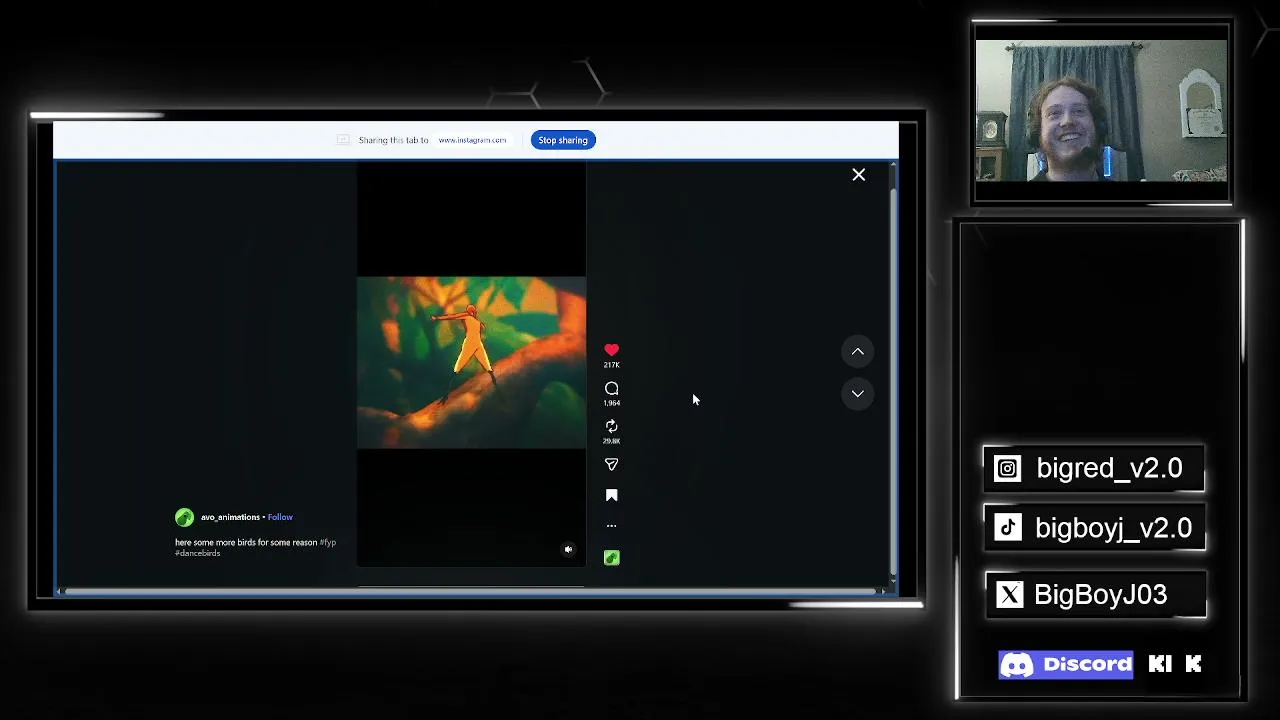Click the X logo beside BigBoyJ03
The width and height of the screenshot is (1280, 720).
tap(1010, 595)
